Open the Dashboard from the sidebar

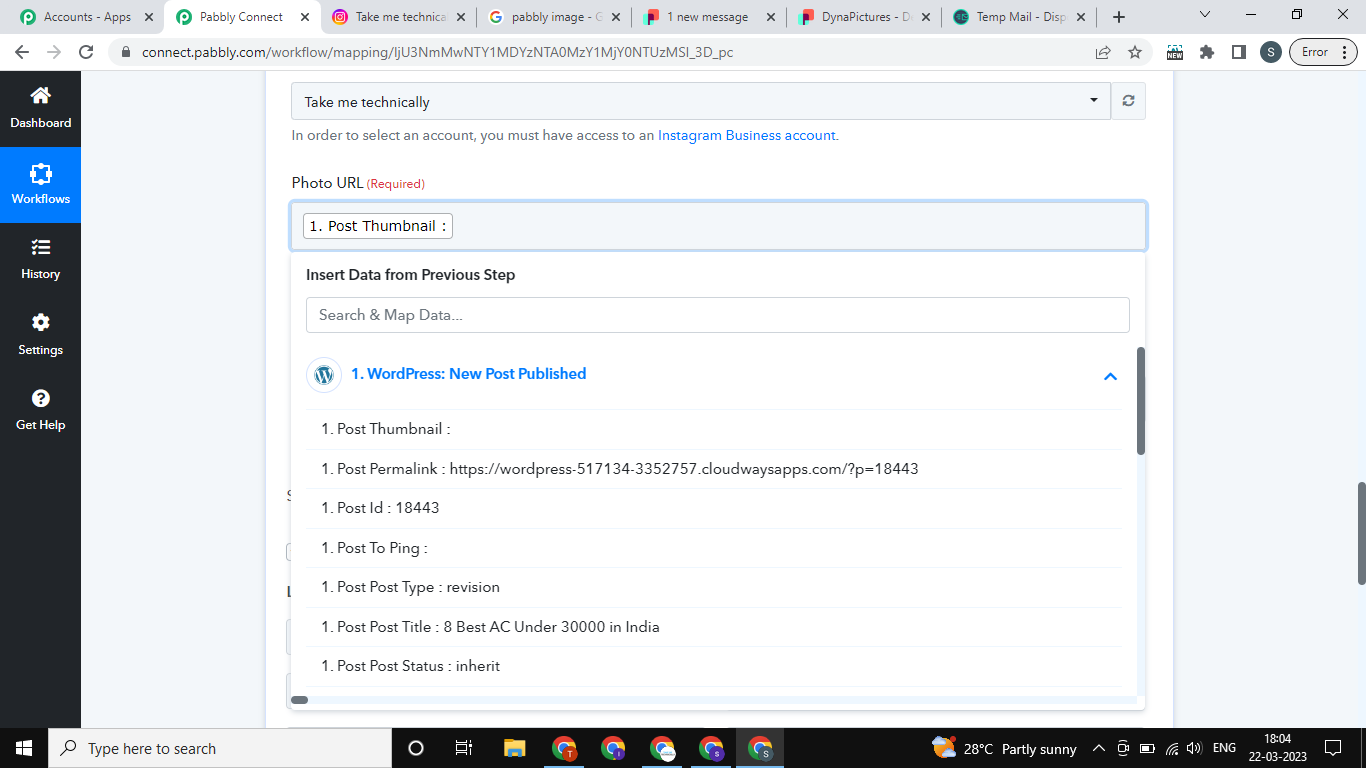pos(40,109)
